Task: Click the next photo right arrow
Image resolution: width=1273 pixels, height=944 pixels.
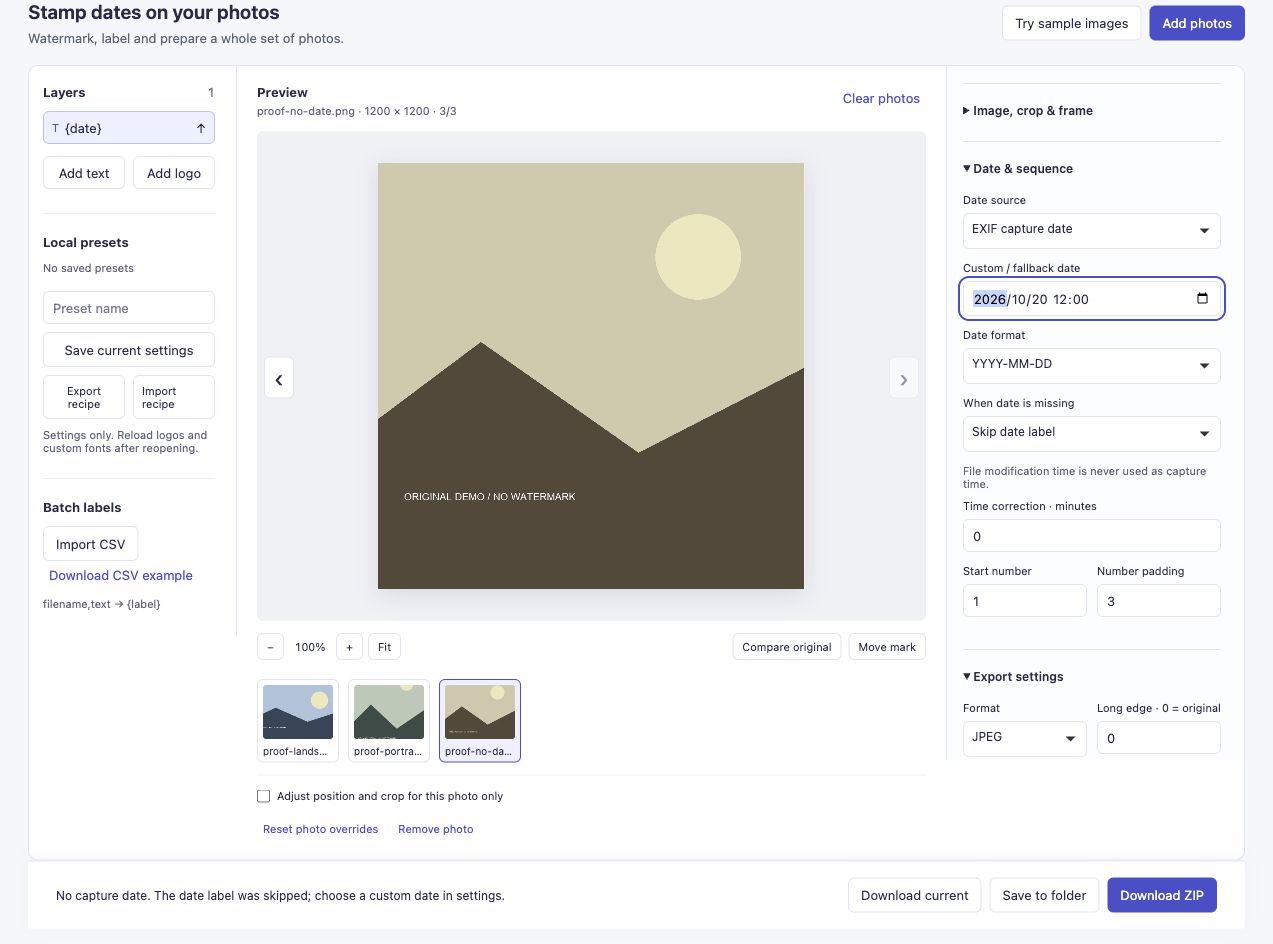Action: 904,379
